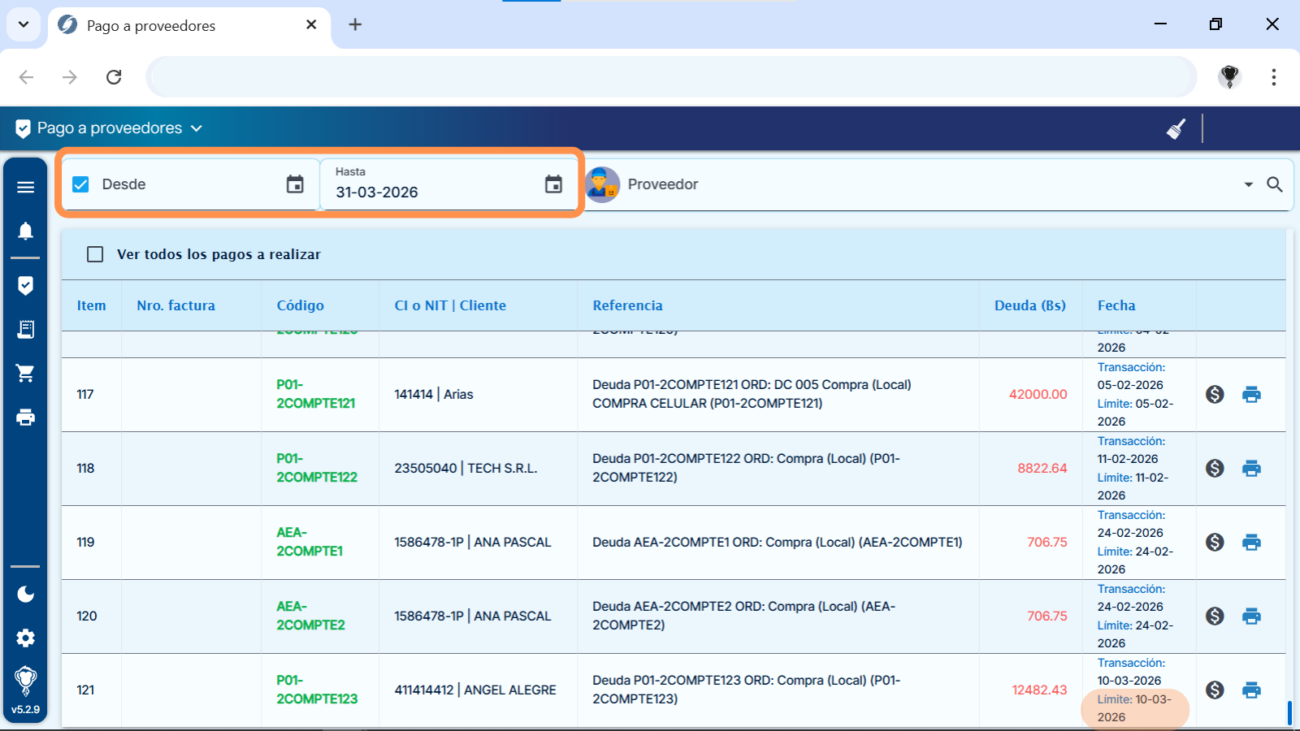Print the row for item 119
Screen dimensions: 1300x731
(1251, 542)
